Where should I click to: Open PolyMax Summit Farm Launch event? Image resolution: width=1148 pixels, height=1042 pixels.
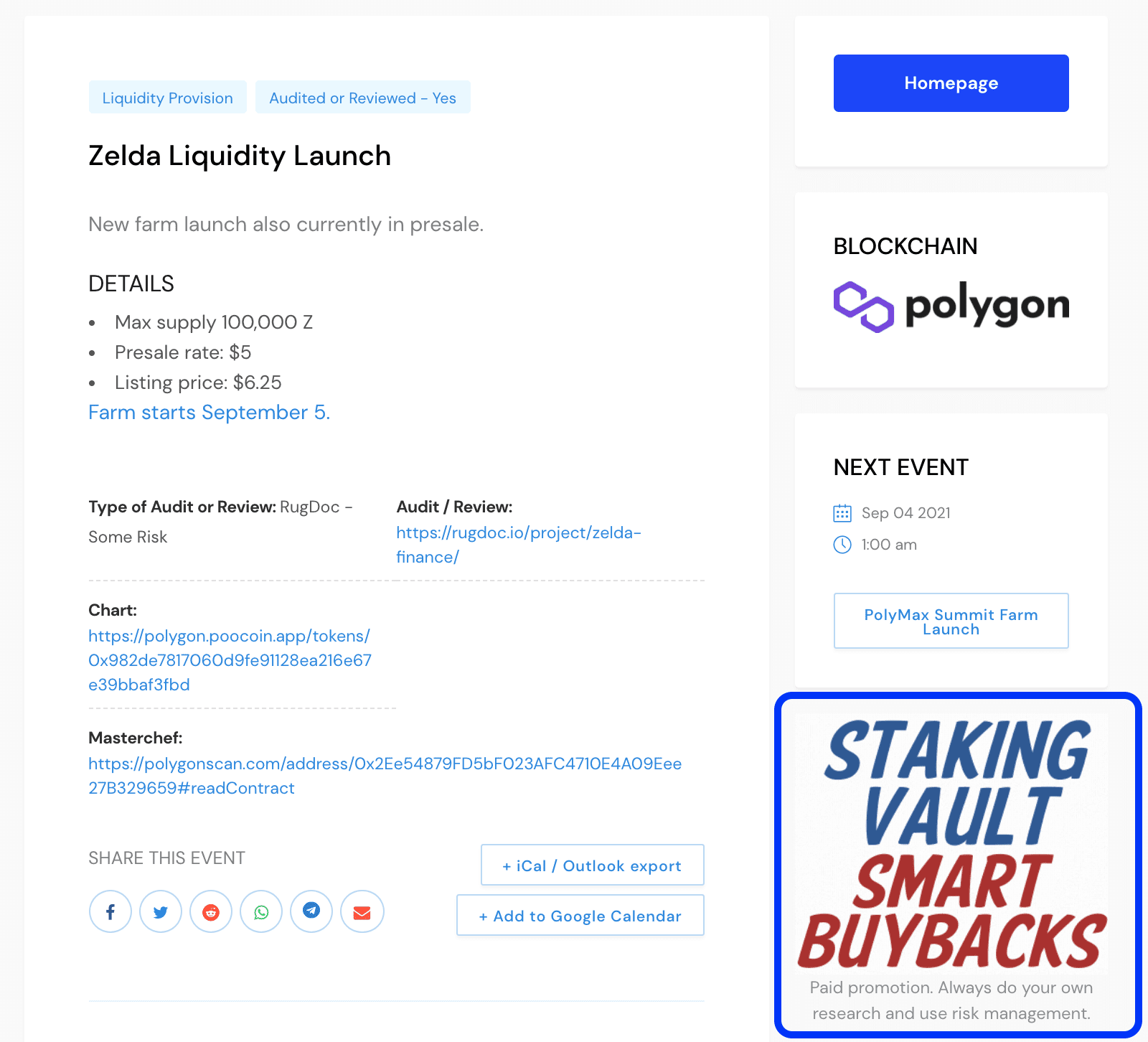(x=951, y=621)
